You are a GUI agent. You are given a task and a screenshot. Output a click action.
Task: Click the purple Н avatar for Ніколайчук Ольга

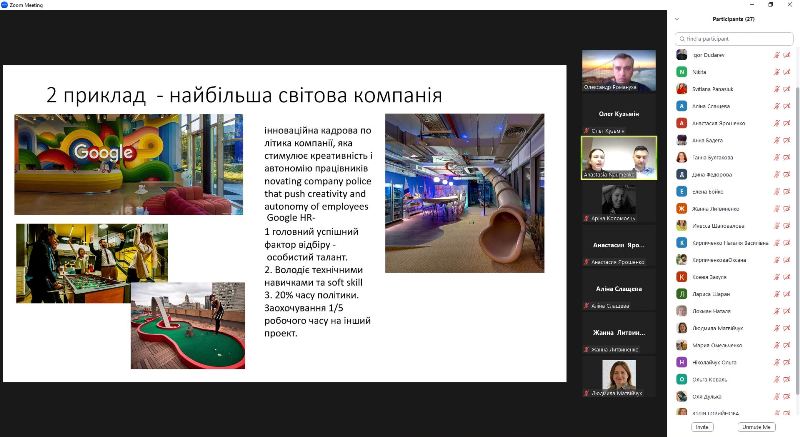682,362
